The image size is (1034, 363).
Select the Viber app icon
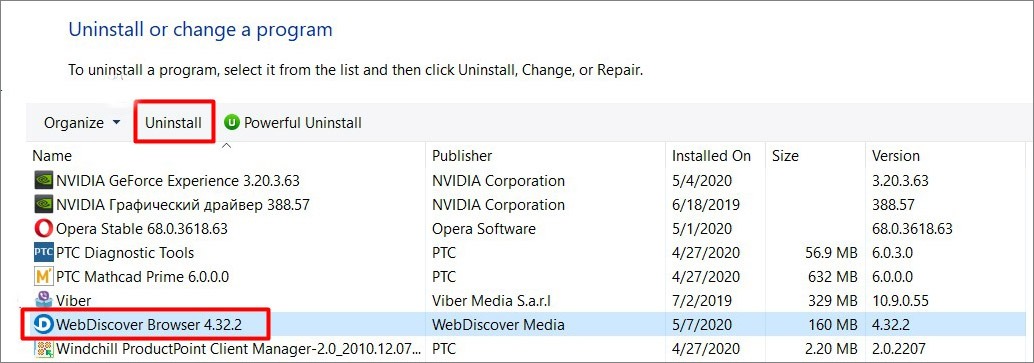click(44, 300)
